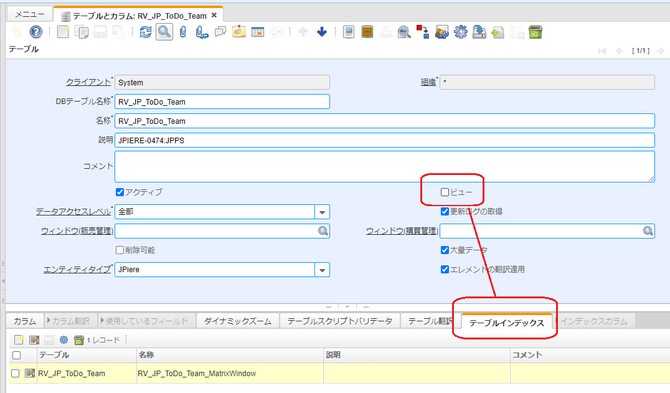The image size is (670, 393).
Task: Click New icon in detail tab toolbar
Action: click(19, 340)
